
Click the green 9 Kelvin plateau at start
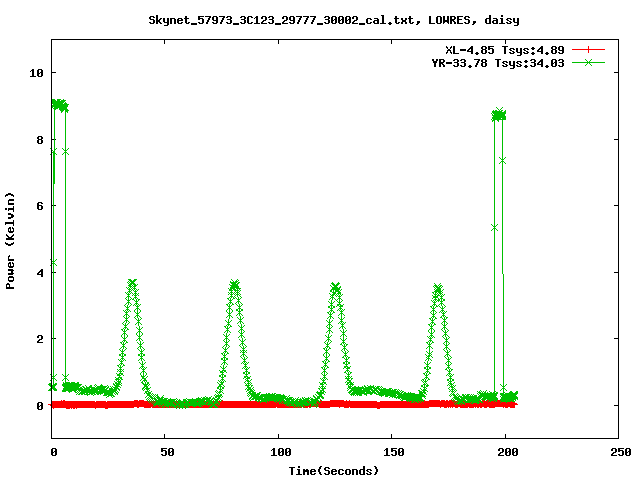pyautogui.click(x=60, y=106)
